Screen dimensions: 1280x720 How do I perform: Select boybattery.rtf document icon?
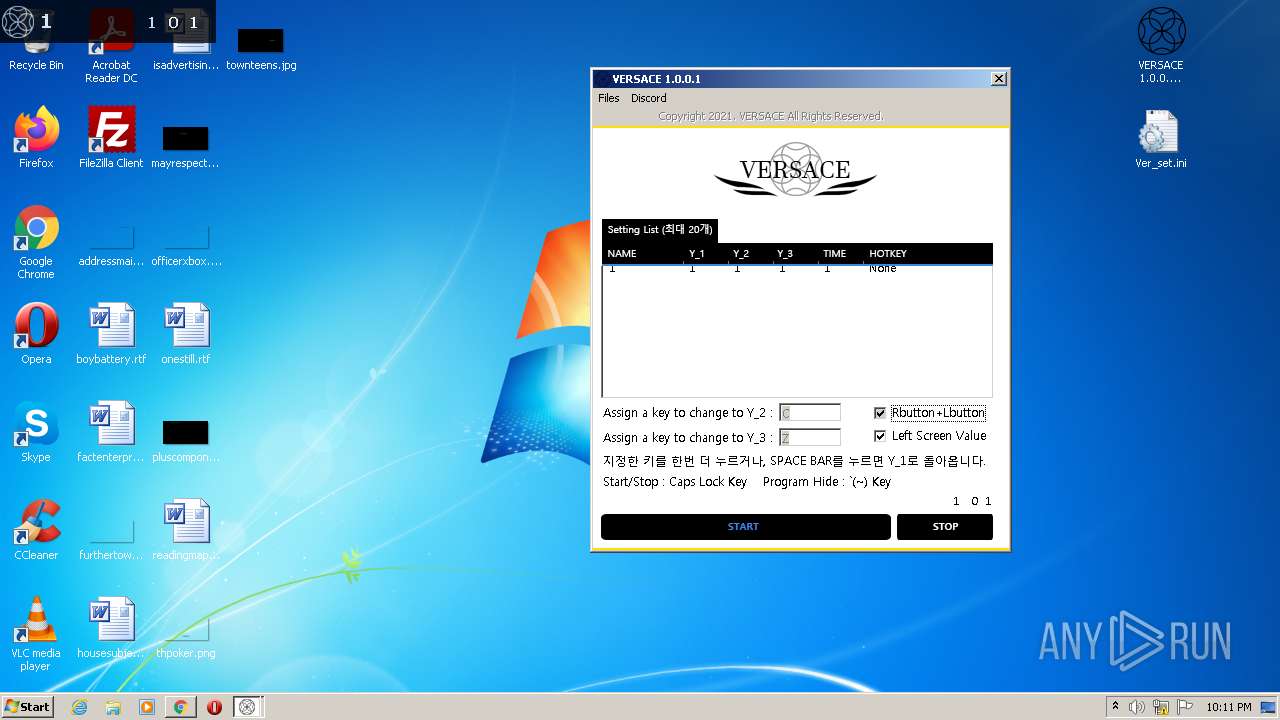pyautogui.click(x=111, y=333)
